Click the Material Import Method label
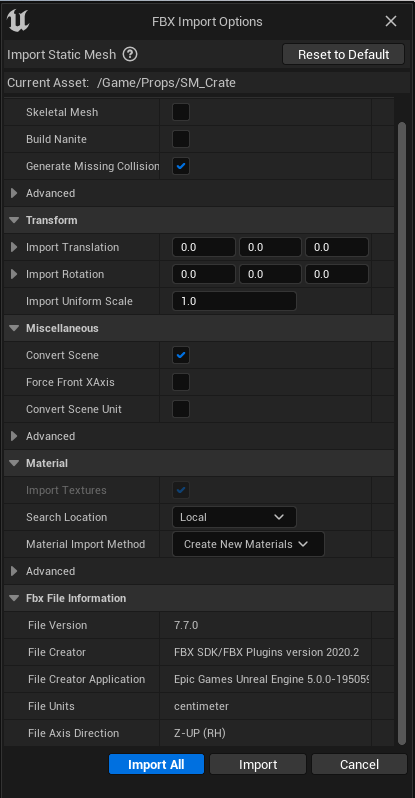This screenshot has width=415, height=798. click(86, 544)
